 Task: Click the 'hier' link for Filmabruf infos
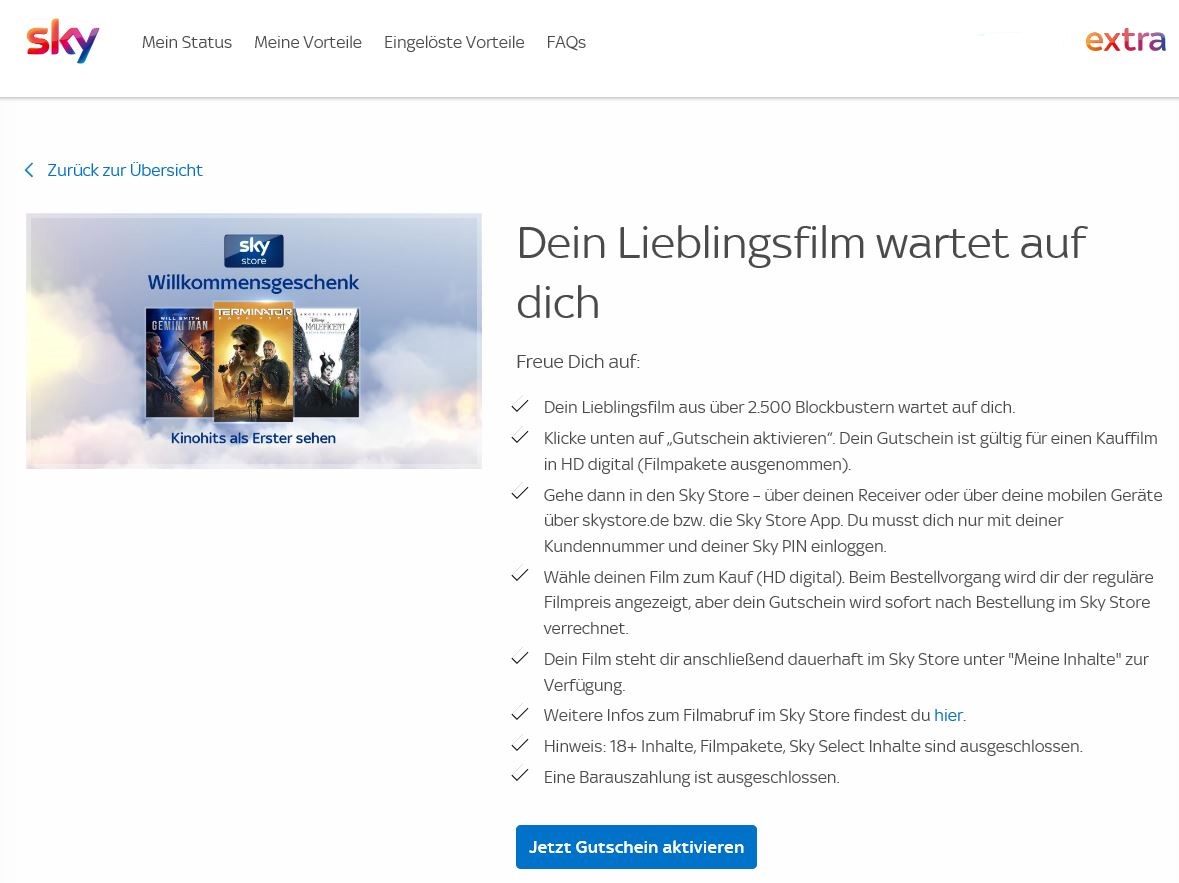tap(948, 715)
